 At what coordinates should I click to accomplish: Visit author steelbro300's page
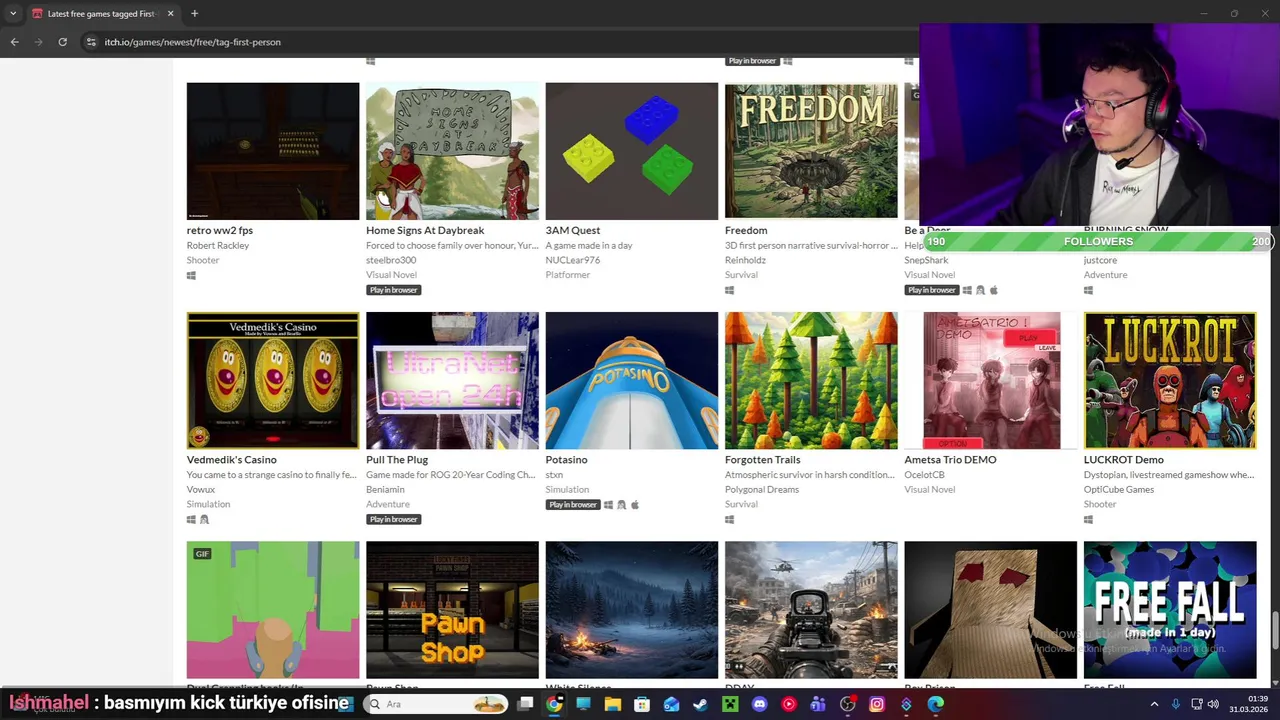click(x=391, y=260)
